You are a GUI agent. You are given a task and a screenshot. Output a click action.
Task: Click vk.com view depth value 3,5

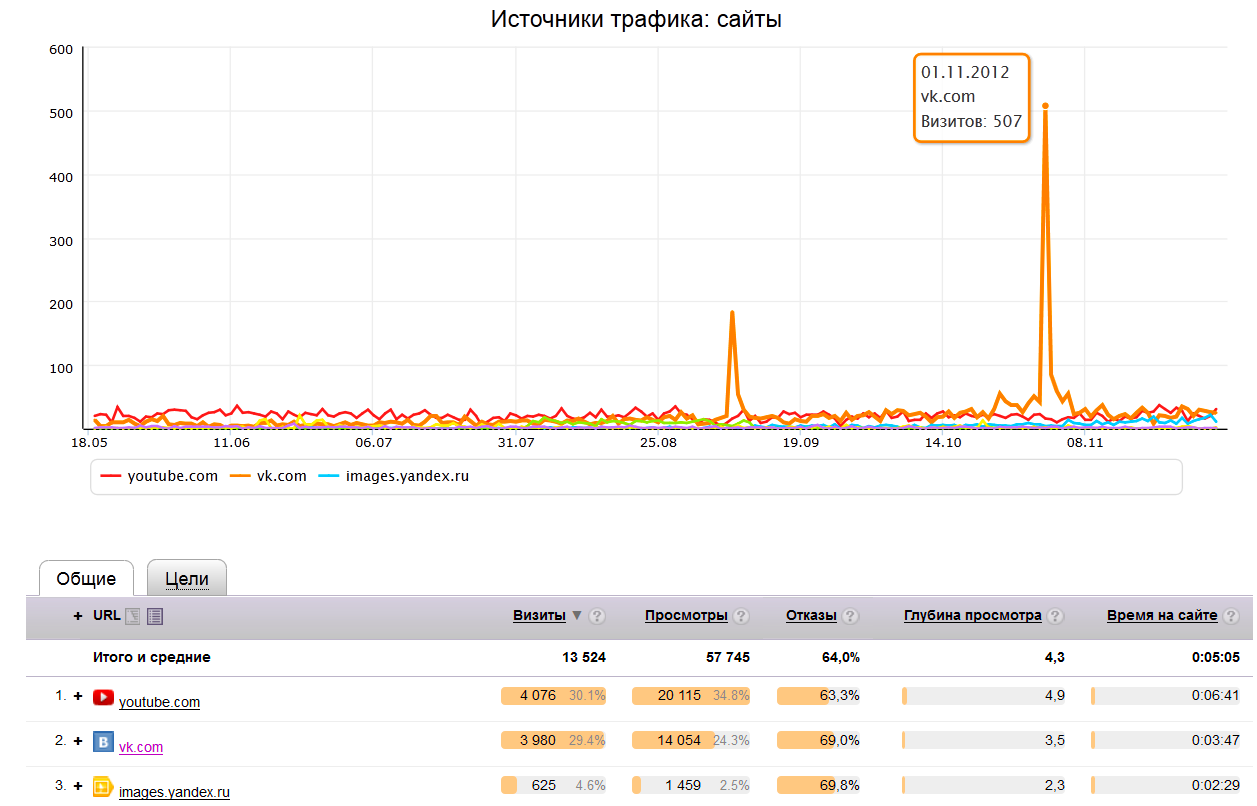(1054, 741)
